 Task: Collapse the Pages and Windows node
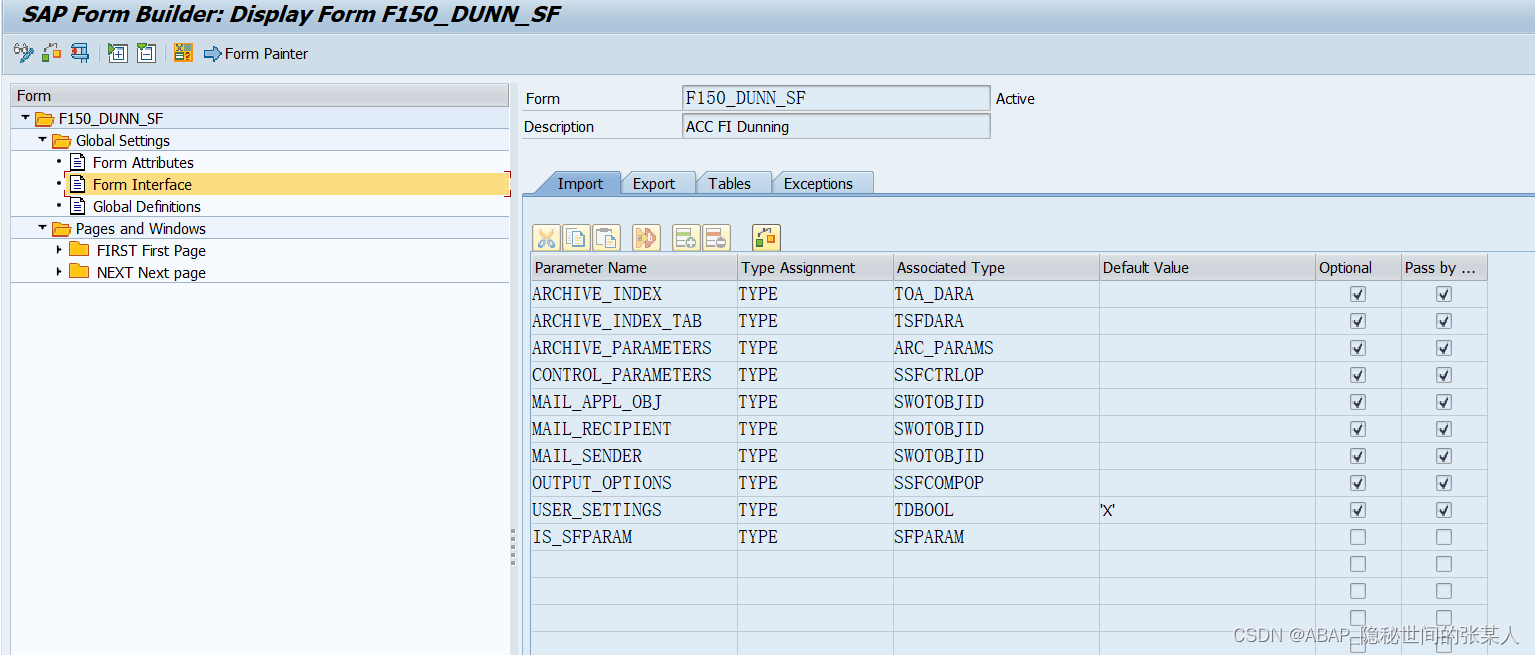[42, 228]
